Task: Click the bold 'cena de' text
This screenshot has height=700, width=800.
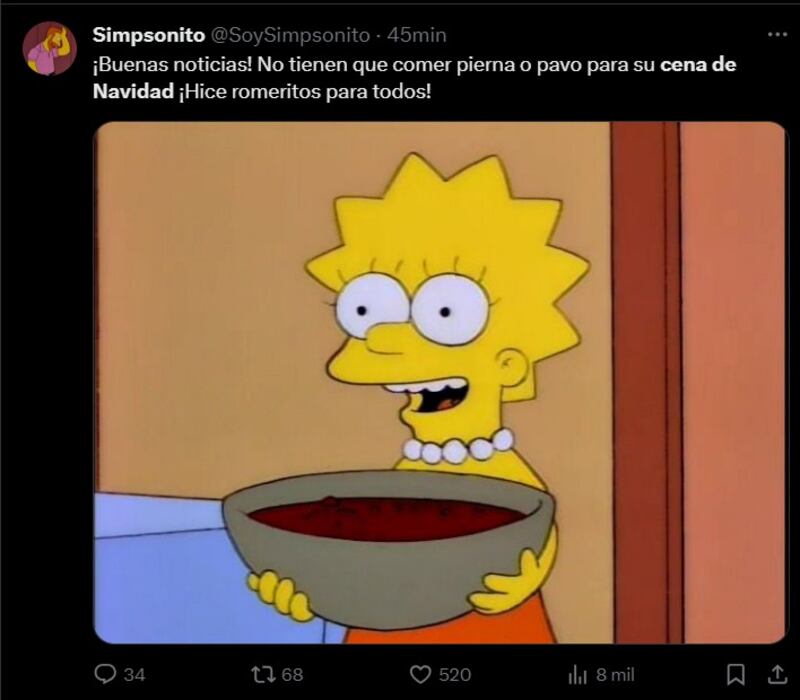Action: (698, 65)
